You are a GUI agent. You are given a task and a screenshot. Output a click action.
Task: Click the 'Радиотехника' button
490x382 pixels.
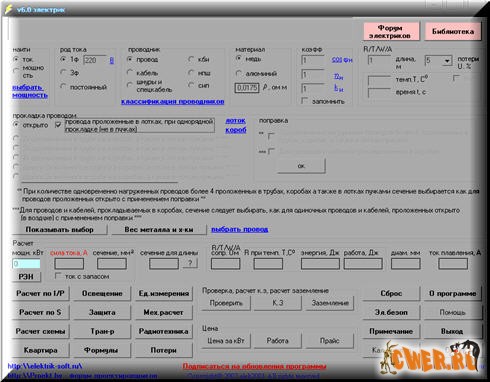[164, 331]
